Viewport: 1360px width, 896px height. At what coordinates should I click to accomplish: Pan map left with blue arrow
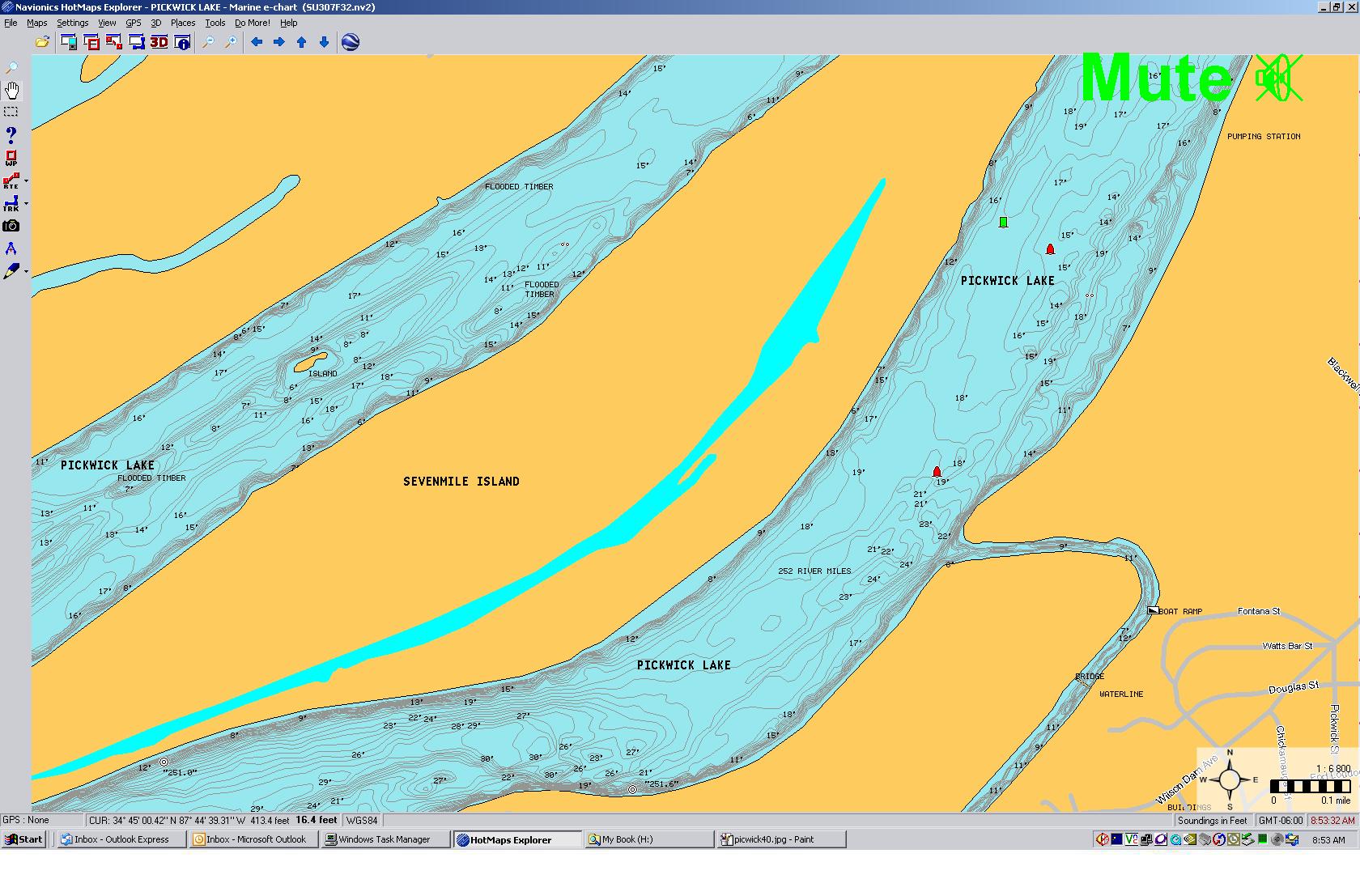pos(257,42)
